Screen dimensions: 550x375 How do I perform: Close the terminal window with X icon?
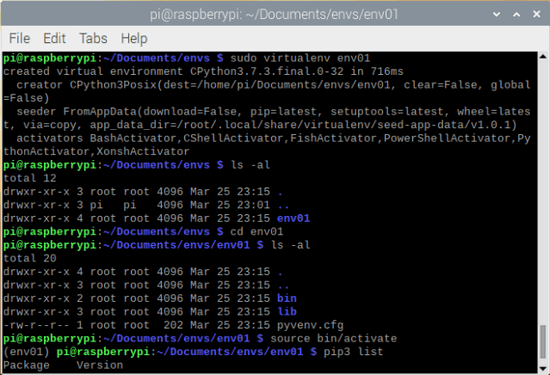tap(536, 14)
